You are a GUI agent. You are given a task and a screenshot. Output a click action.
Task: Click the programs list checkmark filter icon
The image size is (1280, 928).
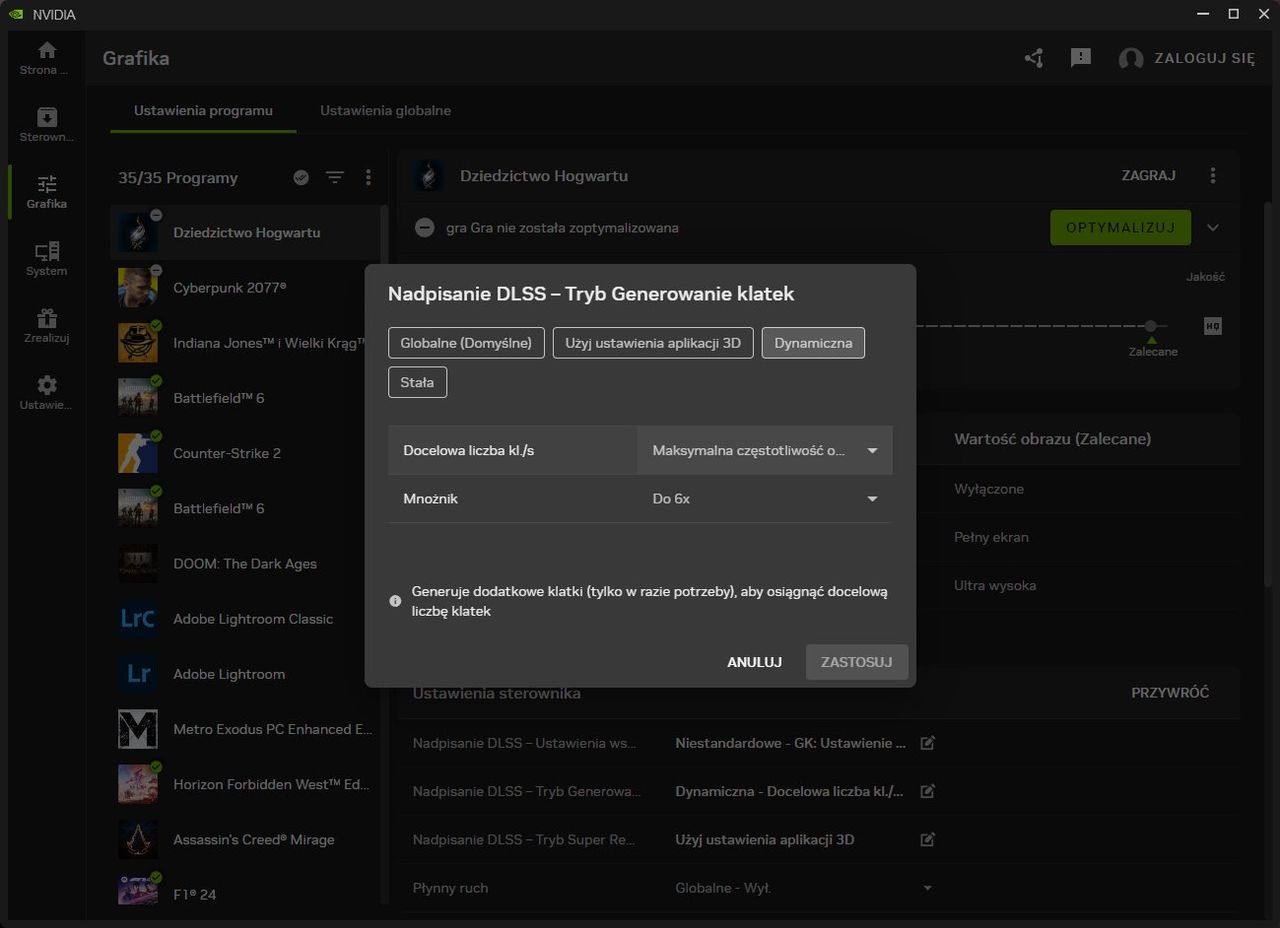301,177
